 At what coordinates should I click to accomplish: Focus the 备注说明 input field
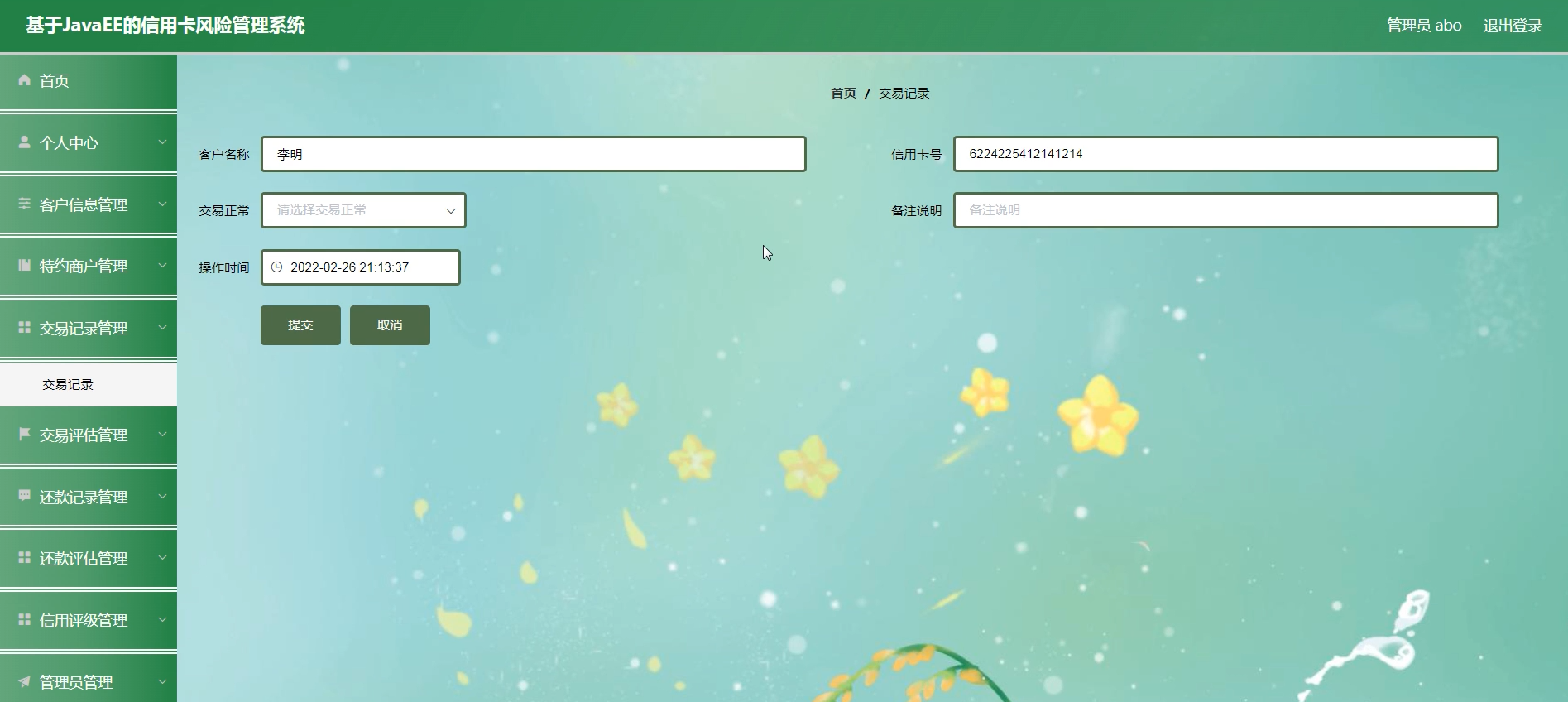coord(1225,210)
